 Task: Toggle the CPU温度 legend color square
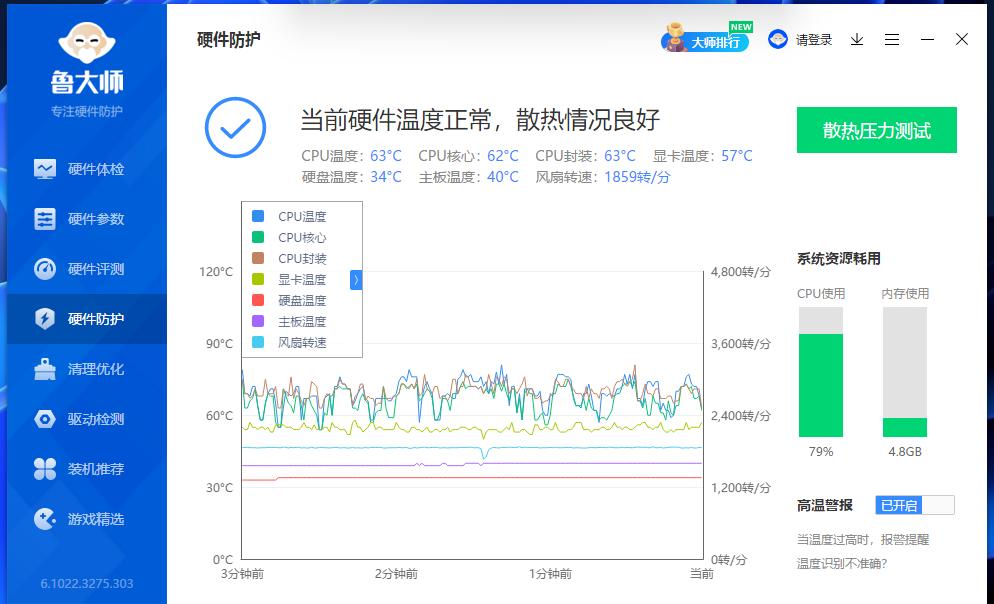(257, 215)
